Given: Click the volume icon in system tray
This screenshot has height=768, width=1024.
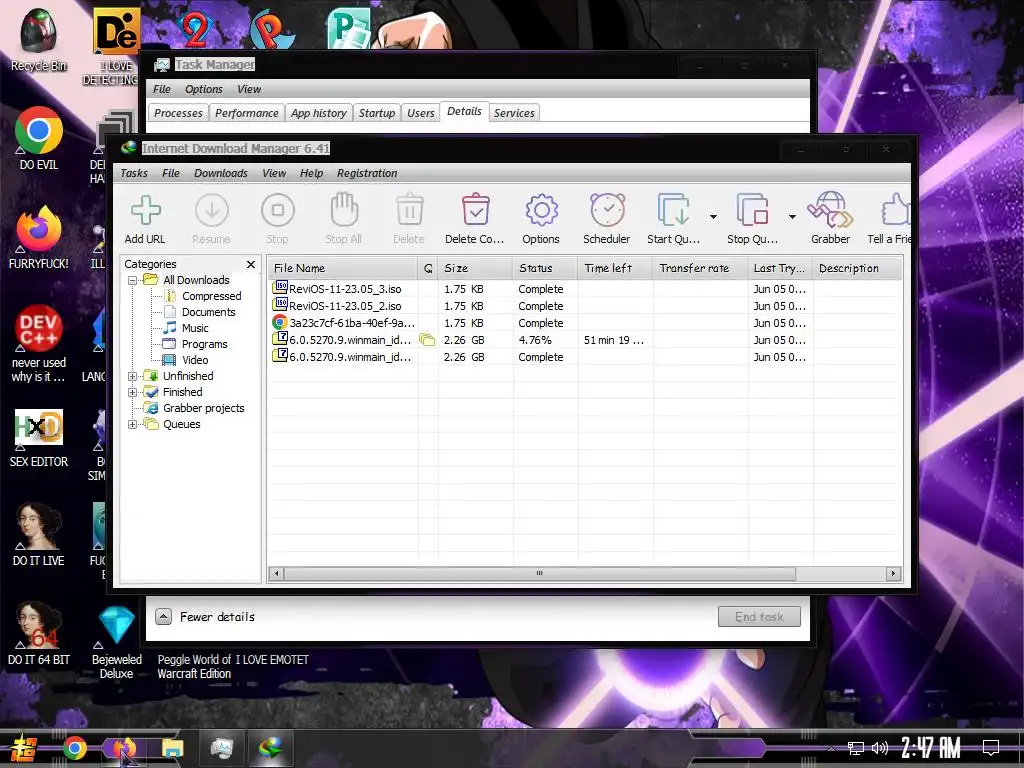Looking at the screenshot, I should pyautogui.click(x=880, y=748).
